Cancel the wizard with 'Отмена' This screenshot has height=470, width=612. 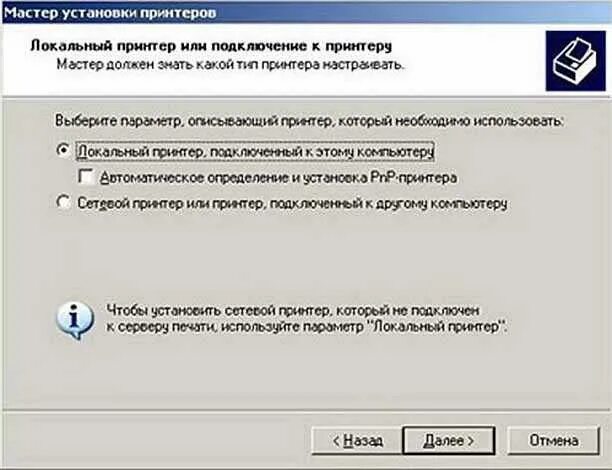click(553, 441)
